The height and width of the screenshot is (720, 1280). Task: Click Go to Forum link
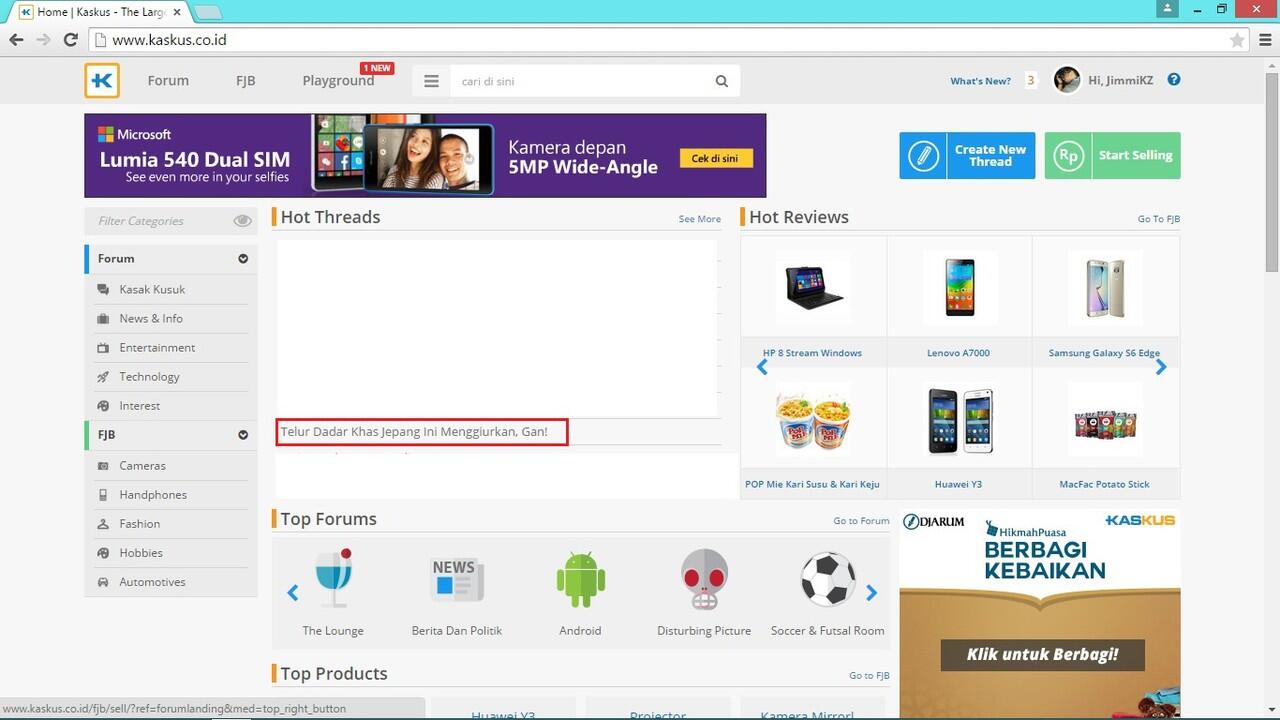pyautogui.click(x=861, y=521)
